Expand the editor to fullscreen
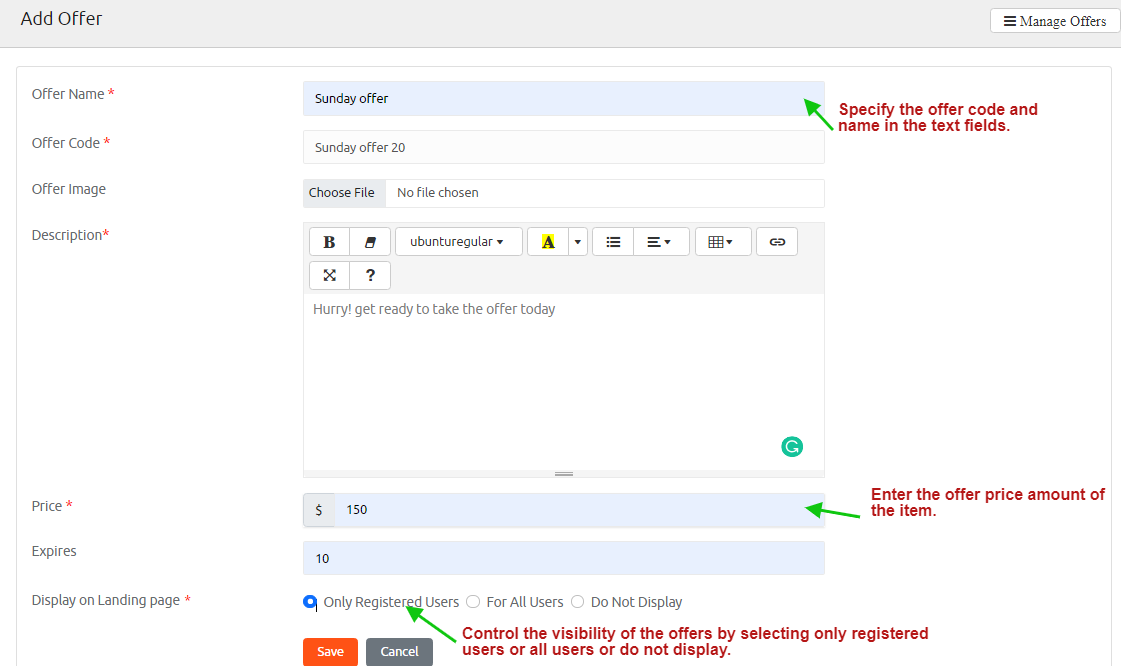 click(x=329, y=275)
